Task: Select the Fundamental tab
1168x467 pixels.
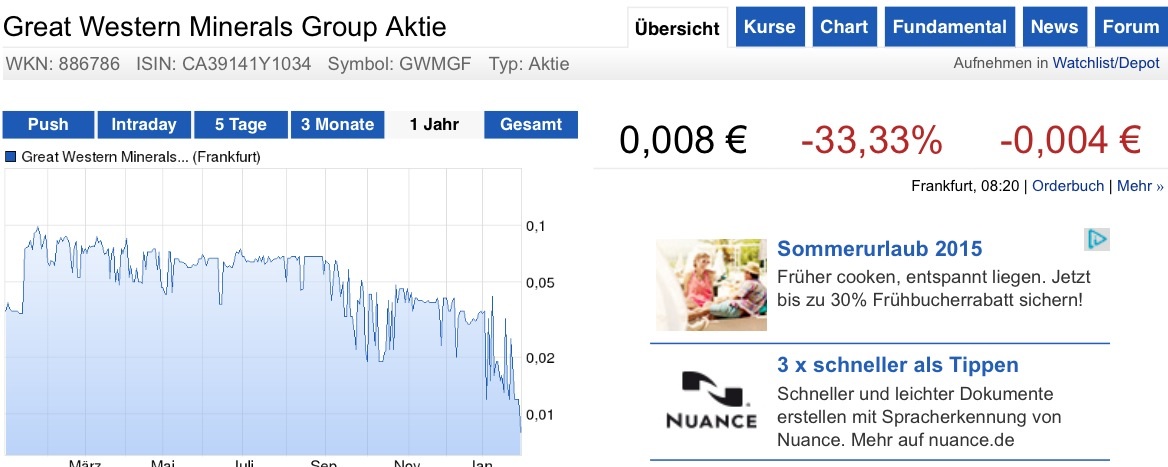Action: (x=949, y=27)
